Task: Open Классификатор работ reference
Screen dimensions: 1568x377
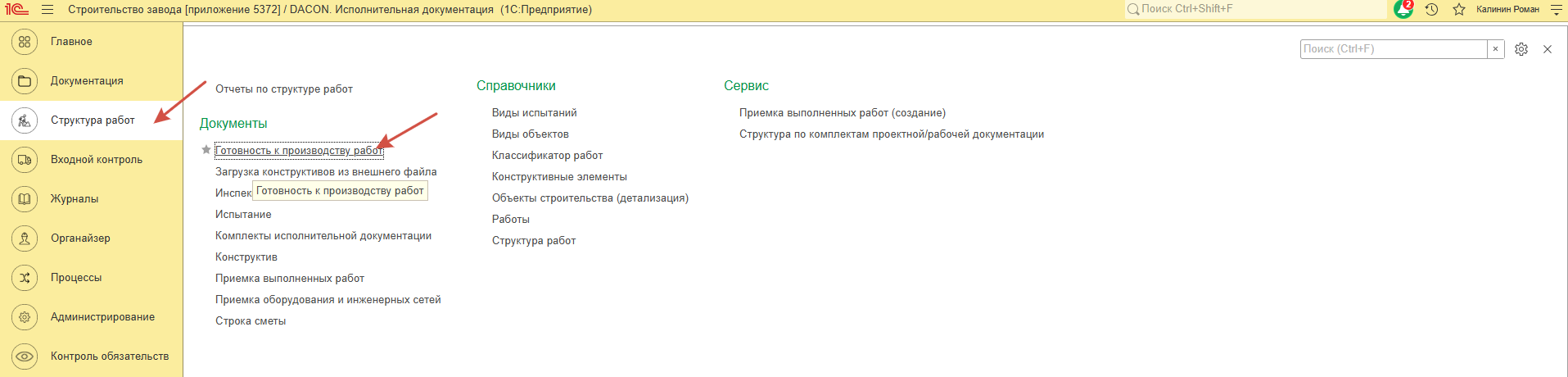Action: click(547, 156)
